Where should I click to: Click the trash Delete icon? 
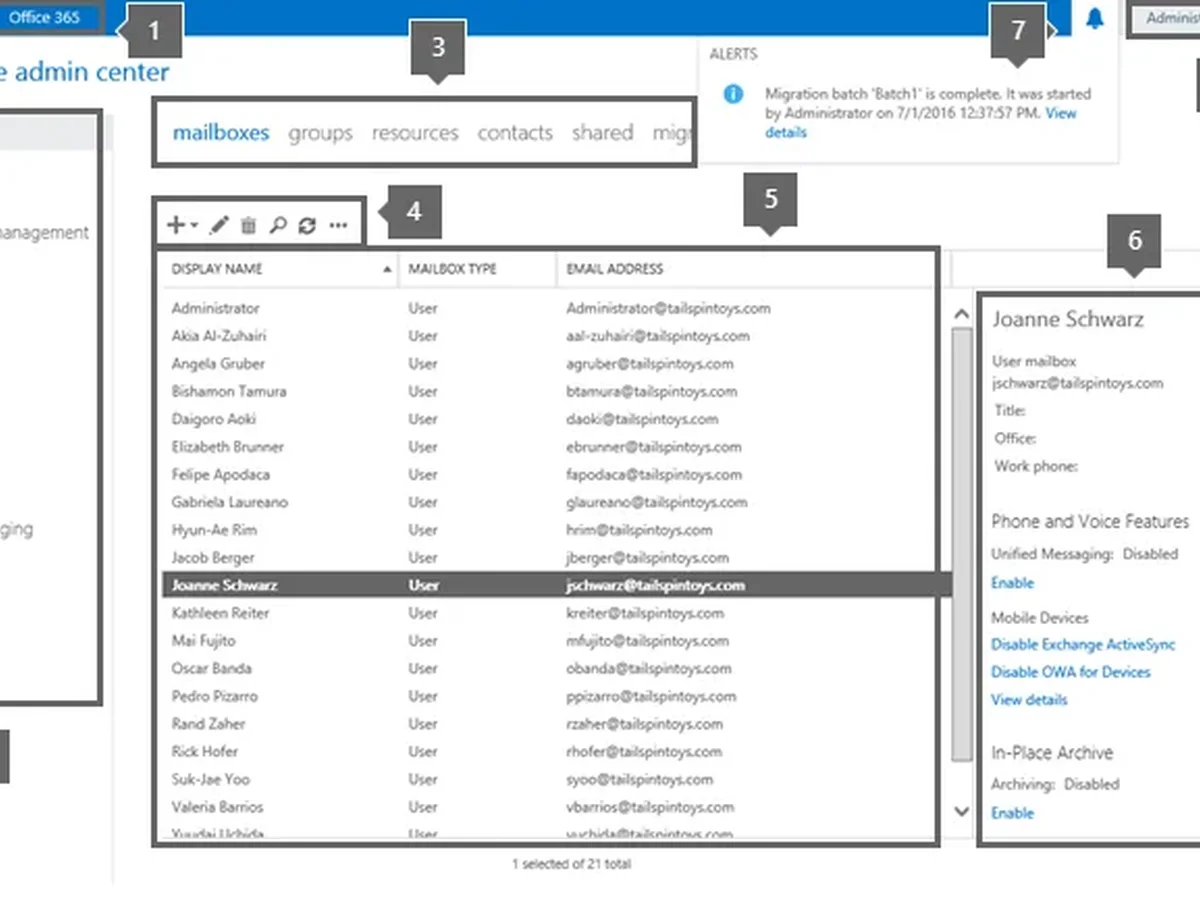[248, 225]
